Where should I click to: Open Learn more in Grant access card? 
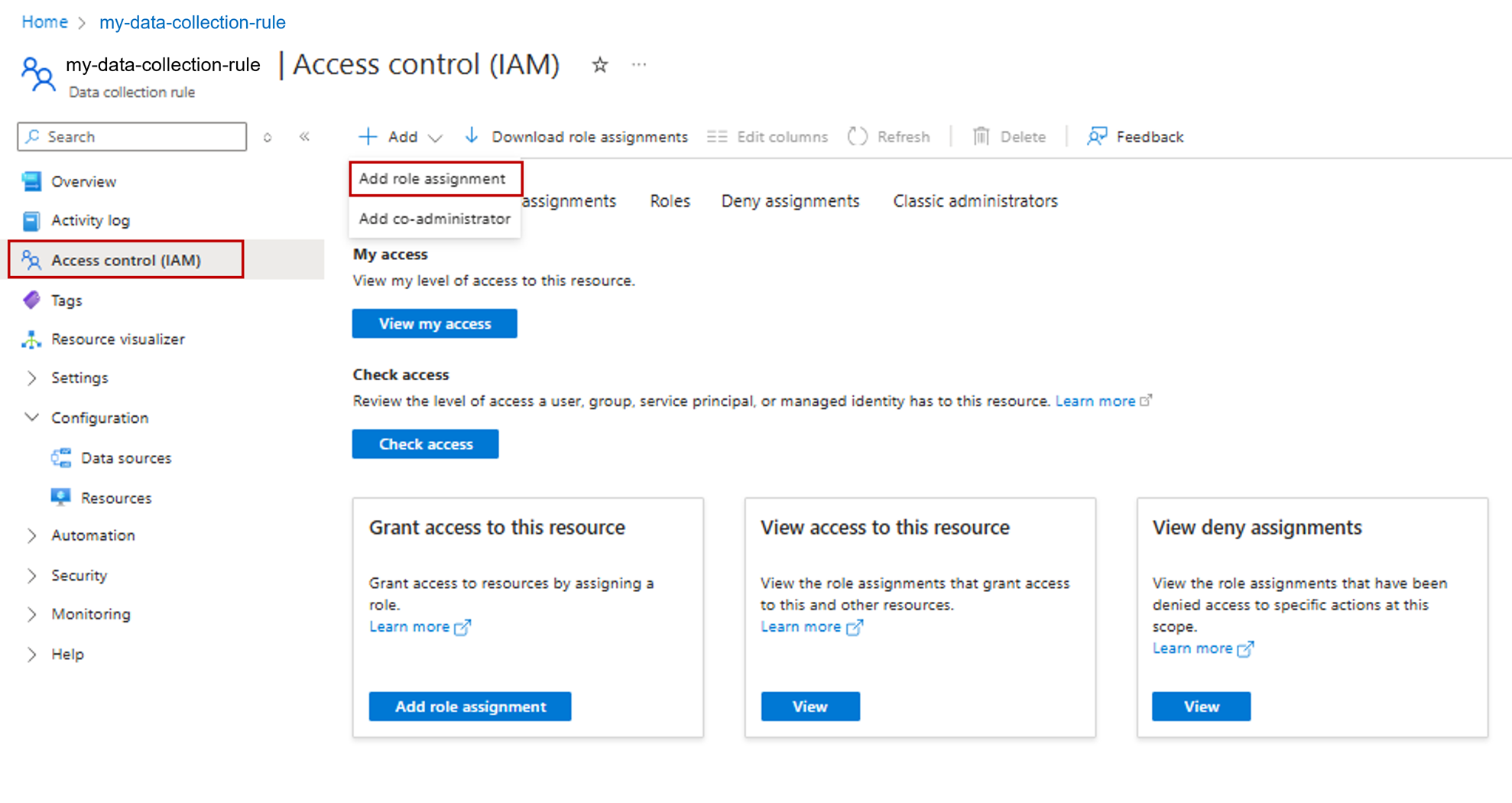pos(410,626)
